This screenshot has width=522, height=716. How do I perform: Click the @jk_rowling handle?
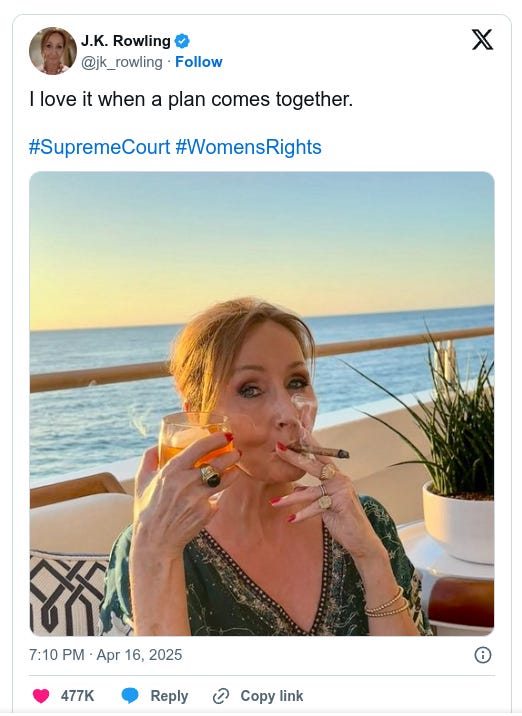[121, 62]
